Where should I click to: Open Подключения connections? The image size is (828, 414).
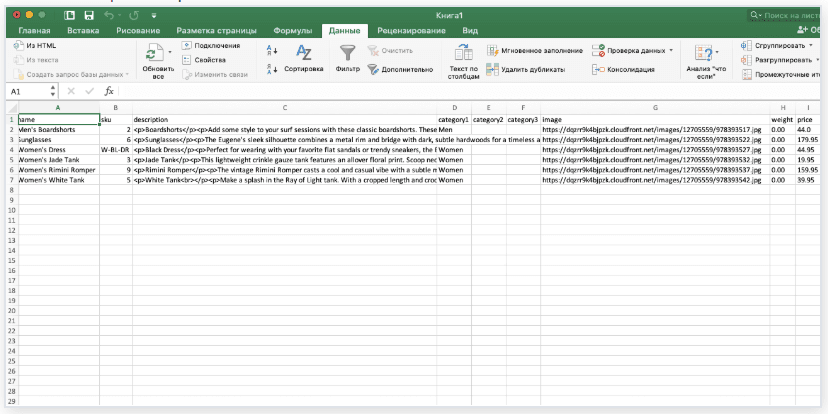pos(211,46)
